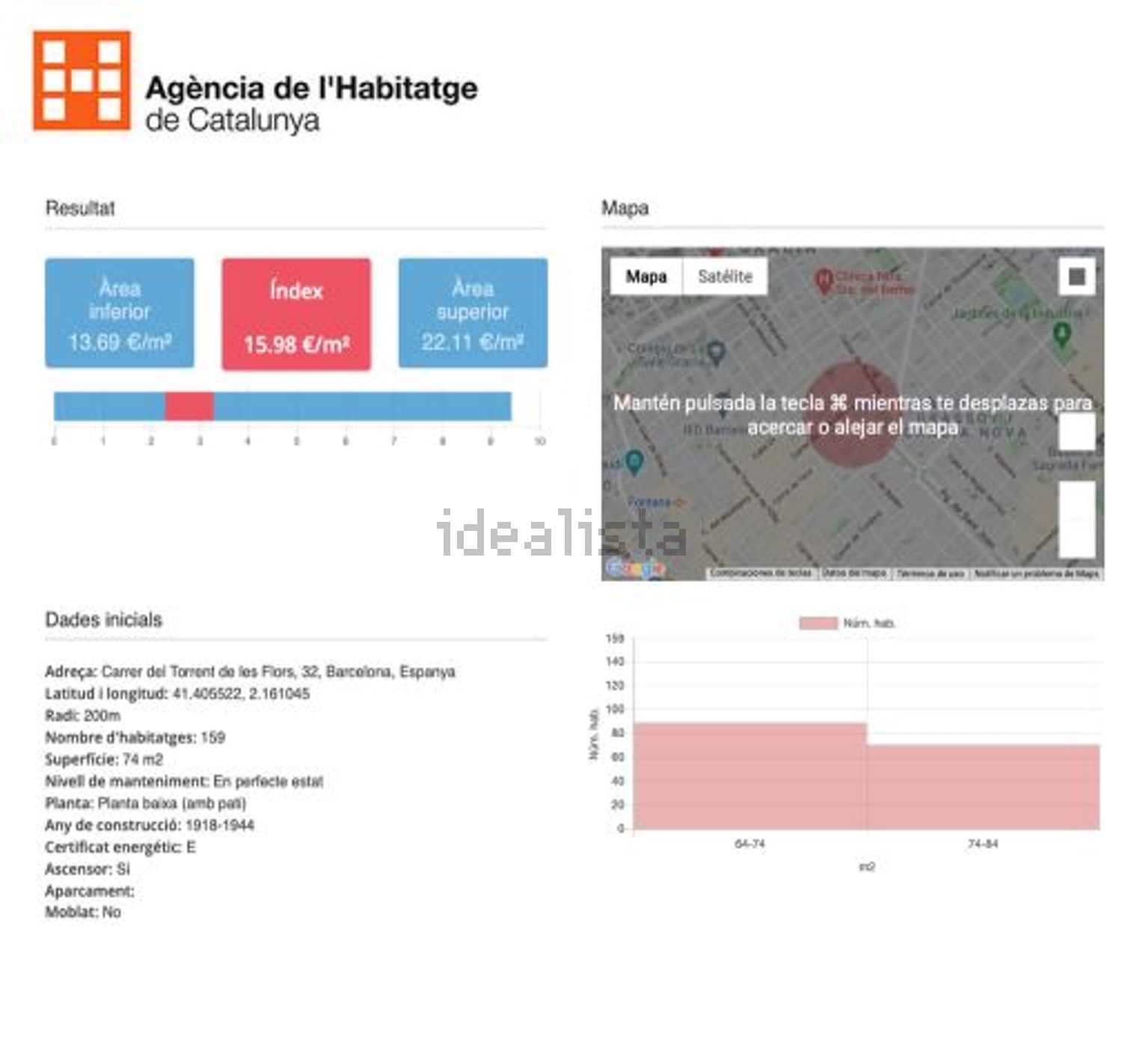Click the Superfície: 74 m2 line
1122x1064 pixels.
click(104, 760)
